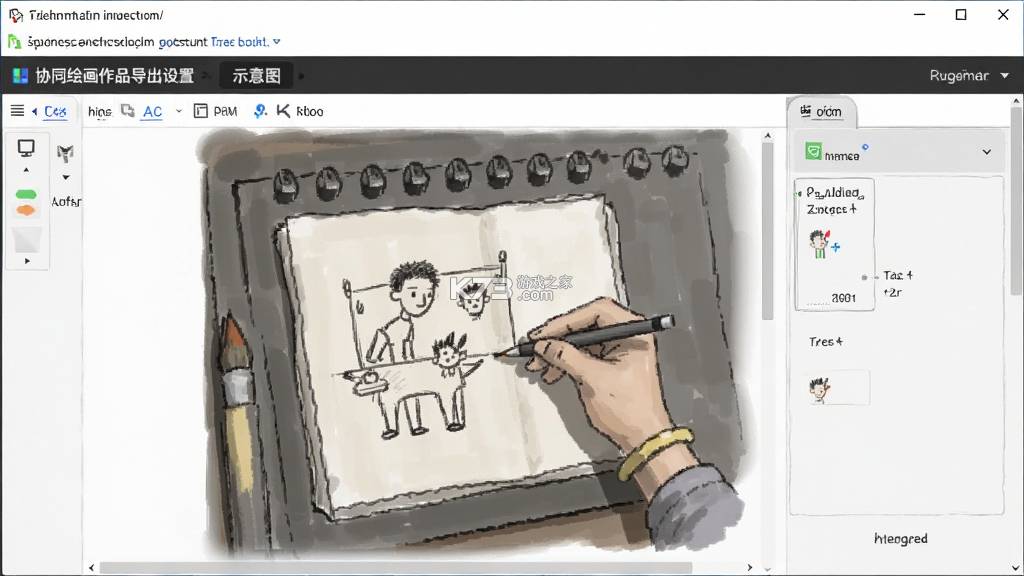Open the Ces link in the toolbar

coord(55,112)
